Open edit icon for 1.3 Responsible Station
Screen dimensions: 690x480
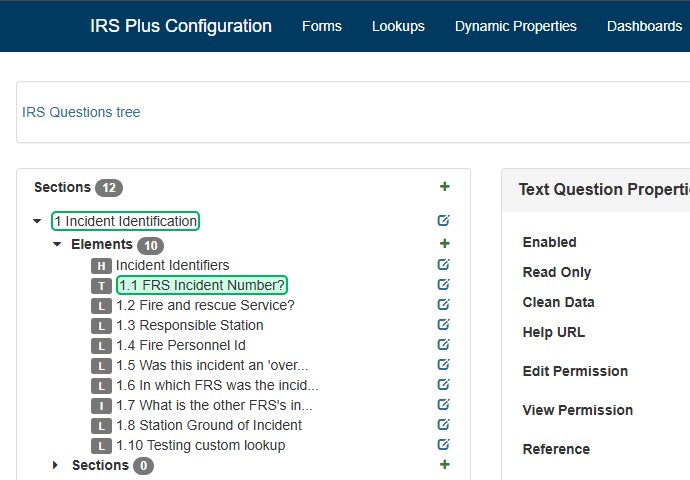click(444, 325)
